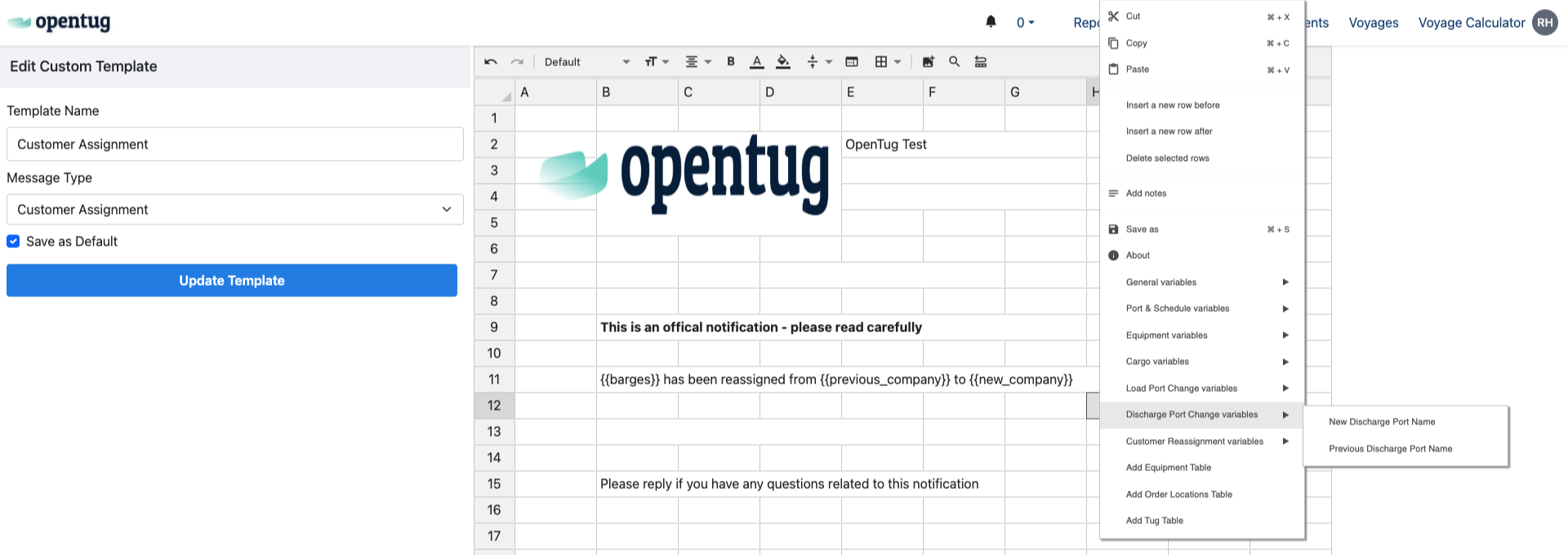
Task: Click the merge cells icon
Action: point(852,62)
